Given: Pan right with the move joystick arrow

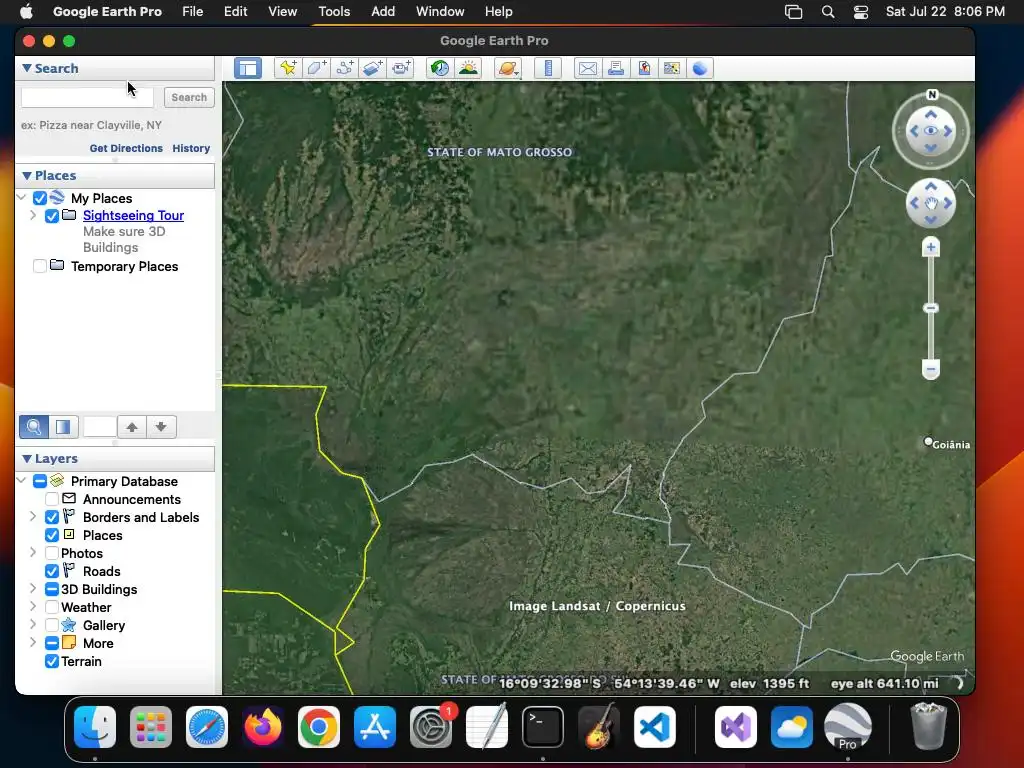Looking at the screenshot, I should [948, 203].
